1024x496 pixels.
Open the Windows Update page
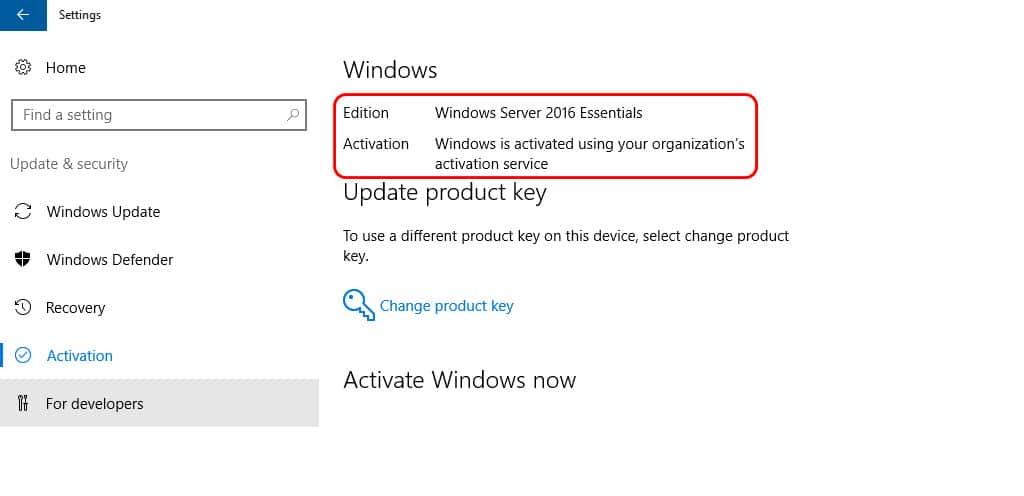click(159, 211)
